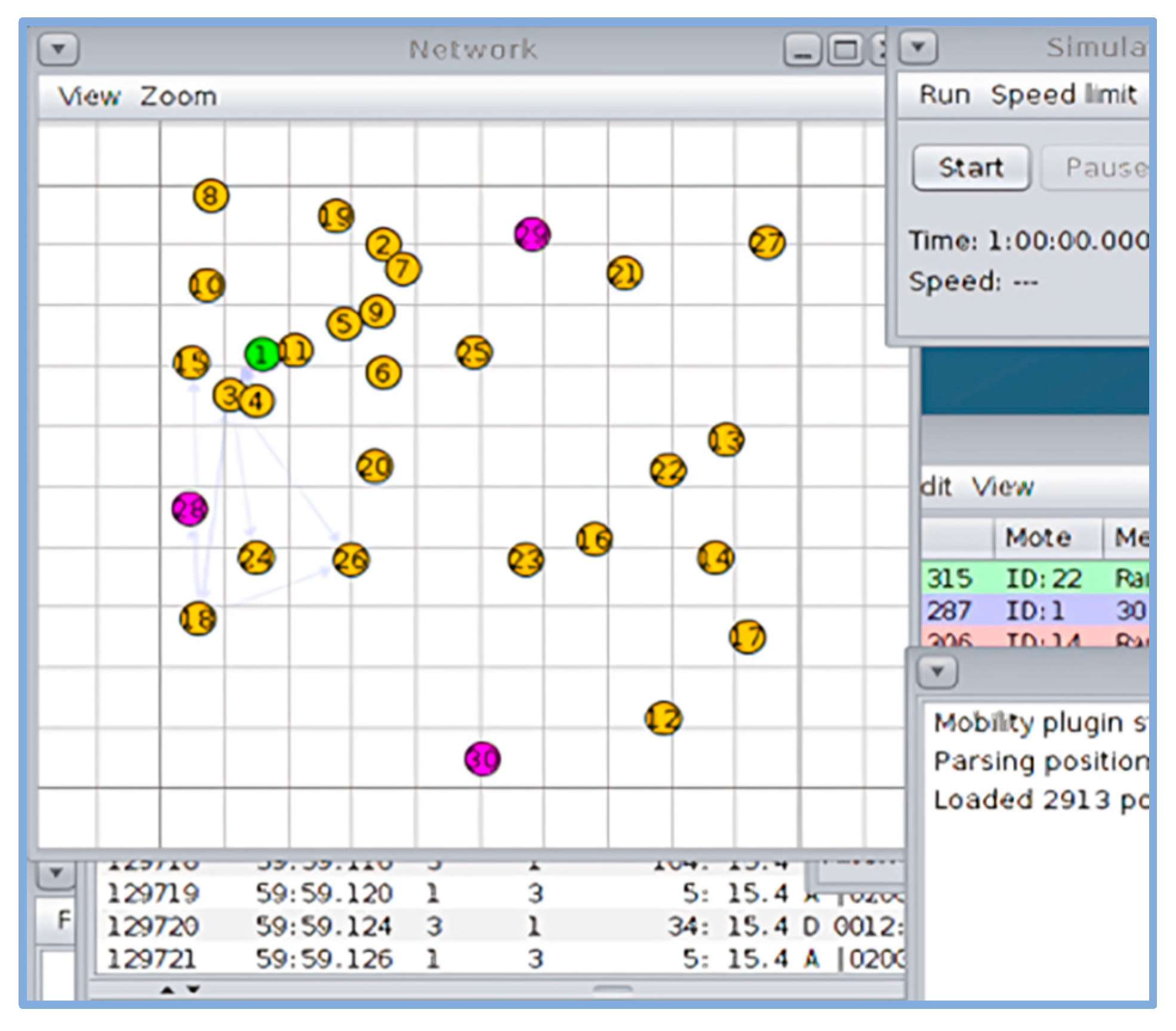This screenshot has height=1031, width=1176.
Task: Click yellow mote 8
Action: pyautogui.click(x=211, y=196)
